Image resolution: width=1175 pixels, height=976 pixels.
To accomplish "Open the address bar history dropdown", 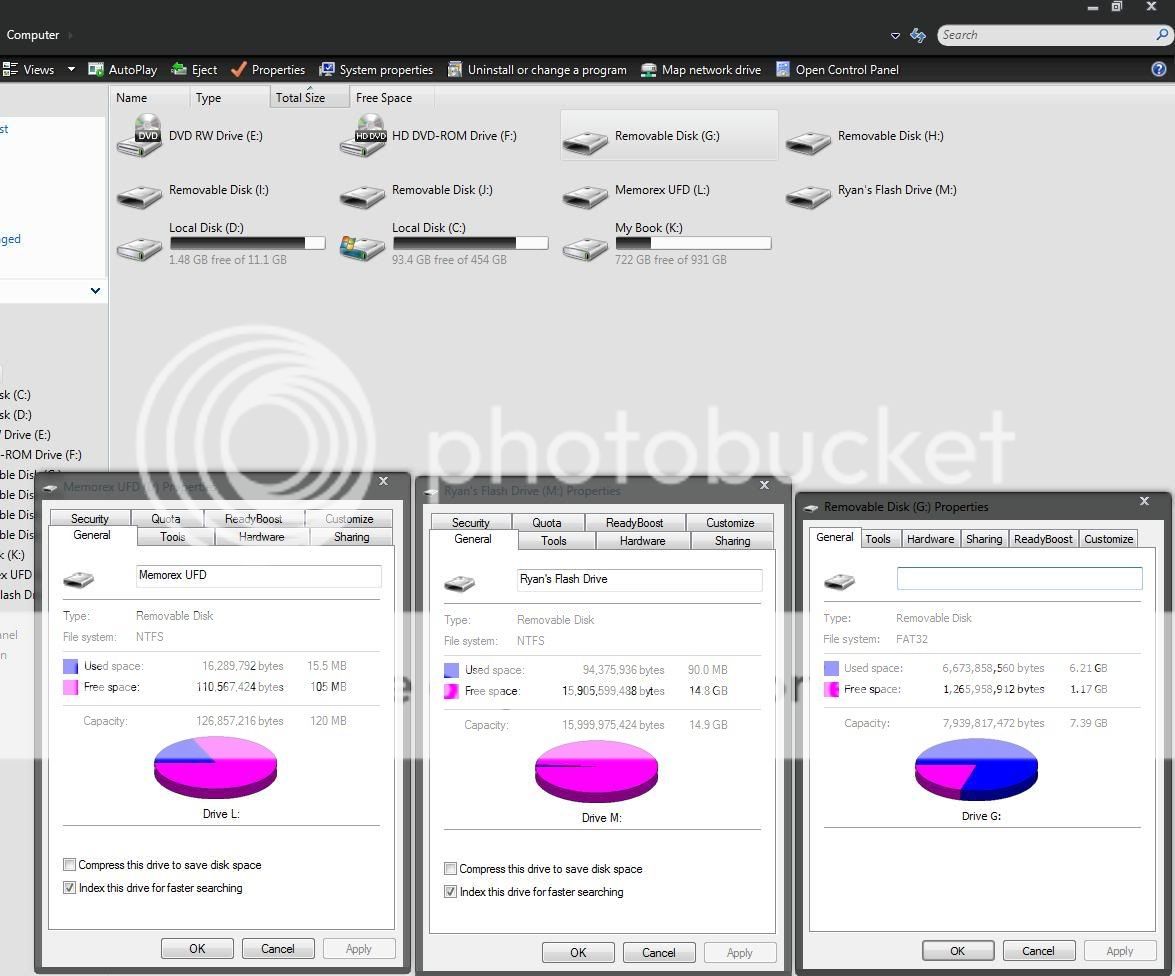I will 895,35.
